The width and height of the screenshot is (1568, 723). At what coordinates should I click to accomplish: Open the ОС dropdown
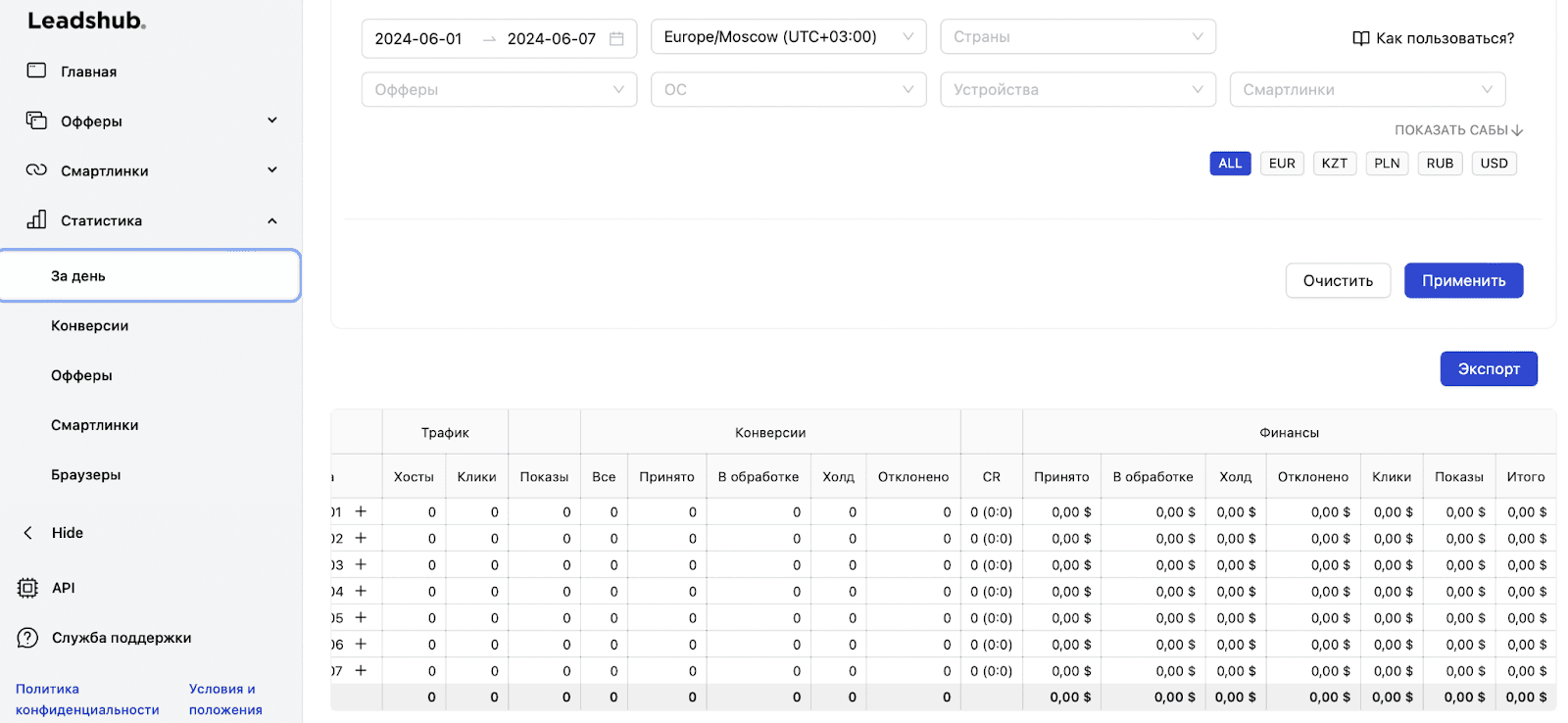789,89
